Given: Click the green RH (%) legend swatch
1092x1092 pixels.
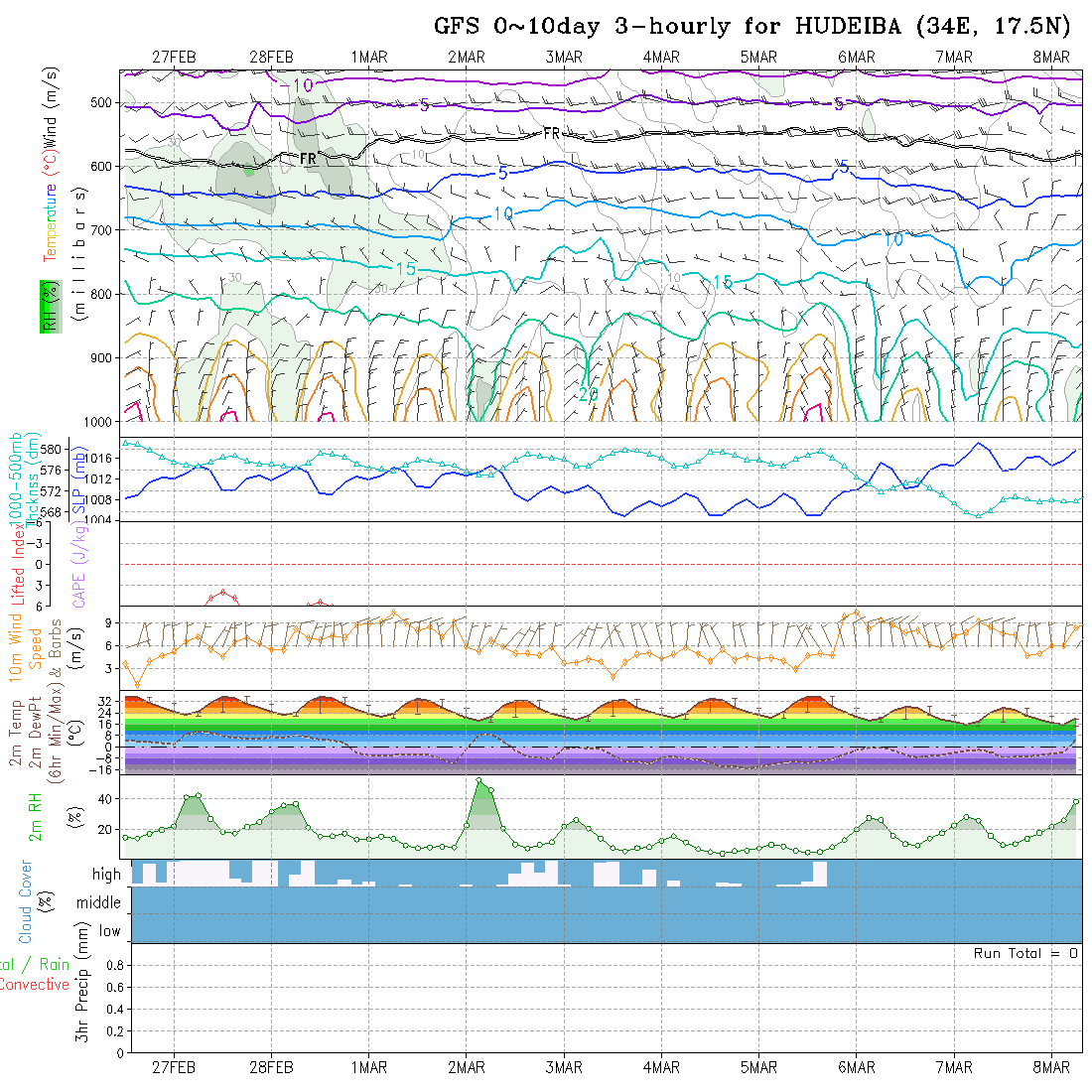Looking at the screenshot, I should point(47,306).
